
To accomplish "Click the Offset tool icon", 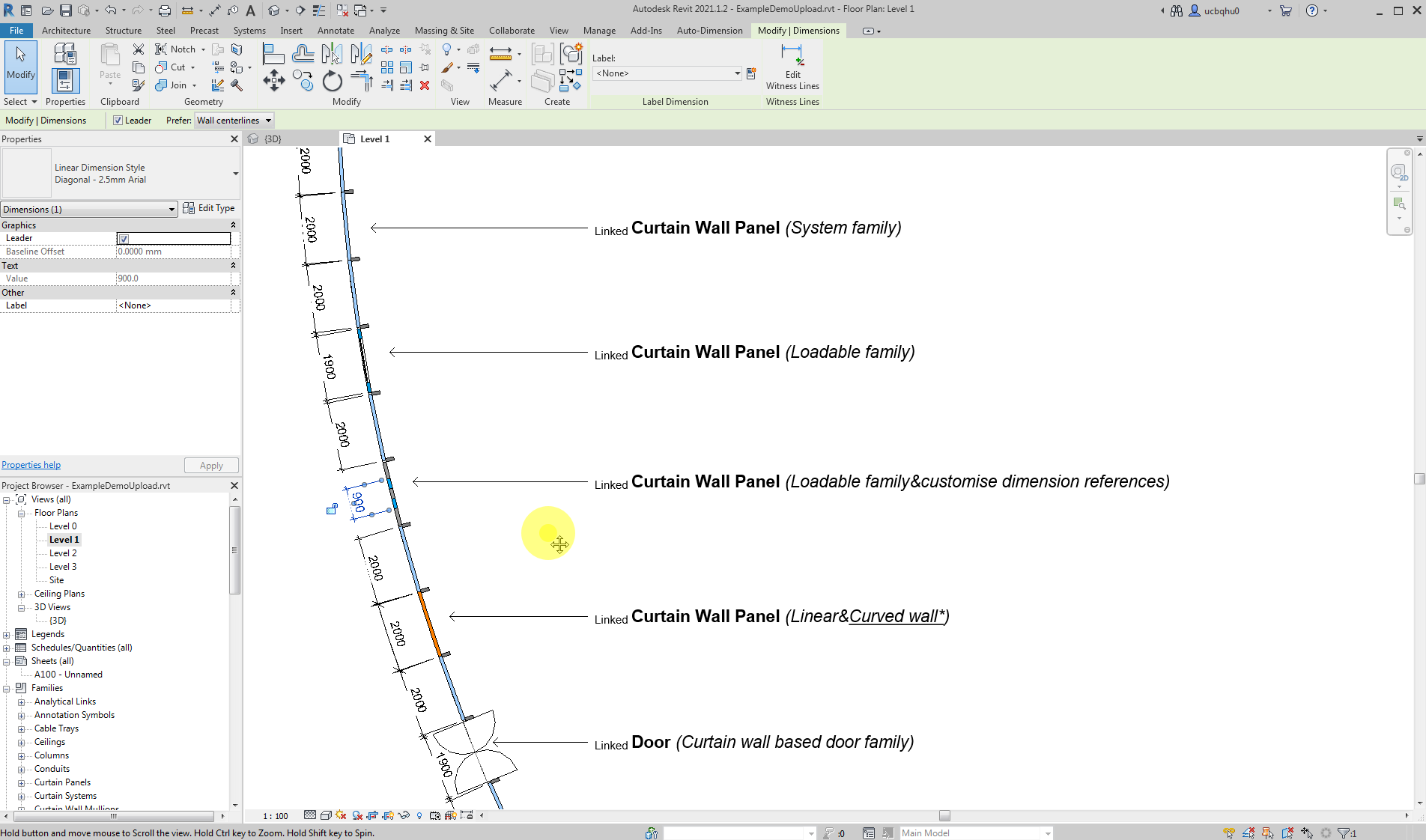I will click(303, 53).
